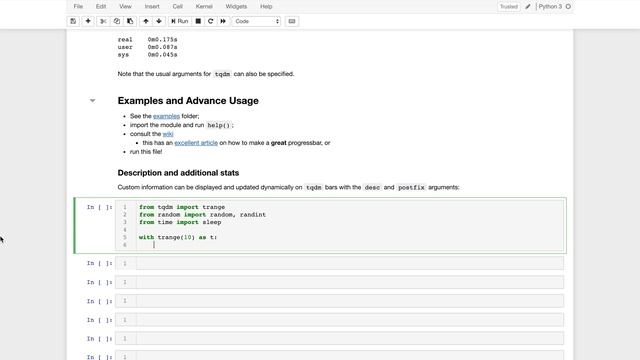Open the Widgets menu
This screenshot has height=360, width=640.
coord(236,7)
